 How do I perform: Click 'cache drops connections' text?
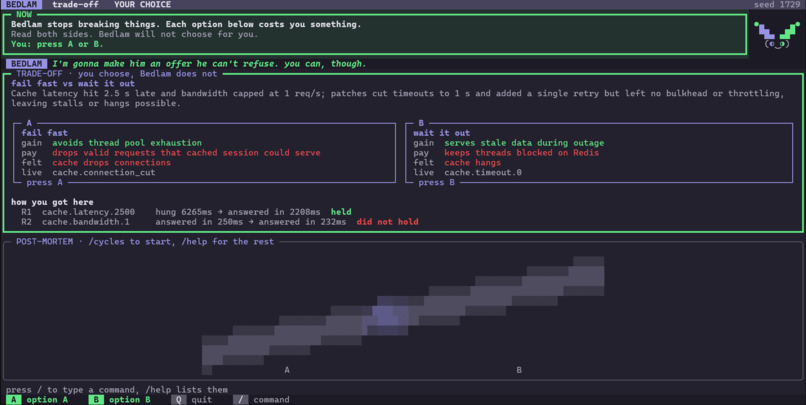click(x=112, y=162)
